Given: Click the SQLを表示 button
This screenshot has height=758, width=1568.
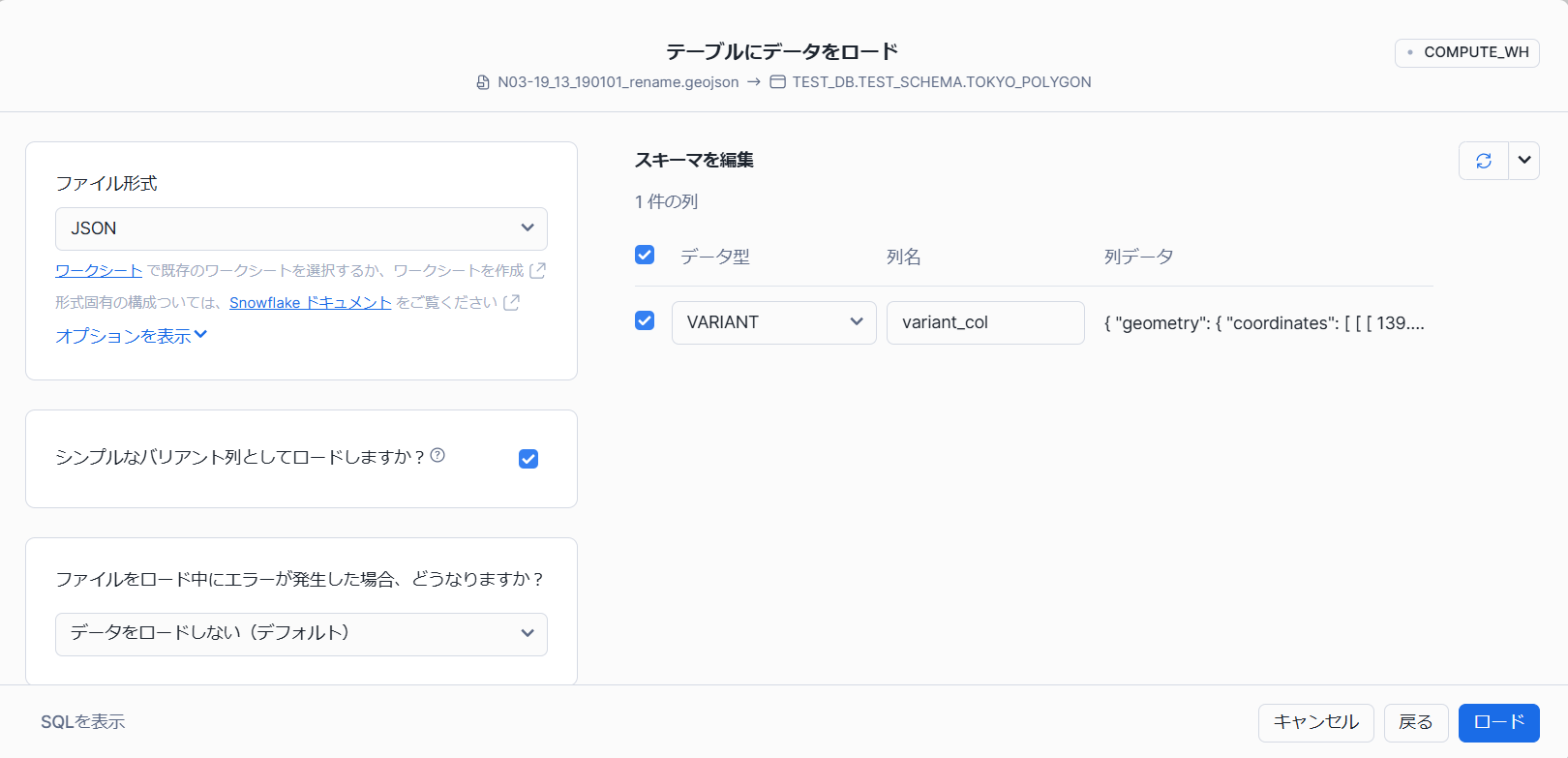Looking at the screenshot, I should [x=83, y=722].
